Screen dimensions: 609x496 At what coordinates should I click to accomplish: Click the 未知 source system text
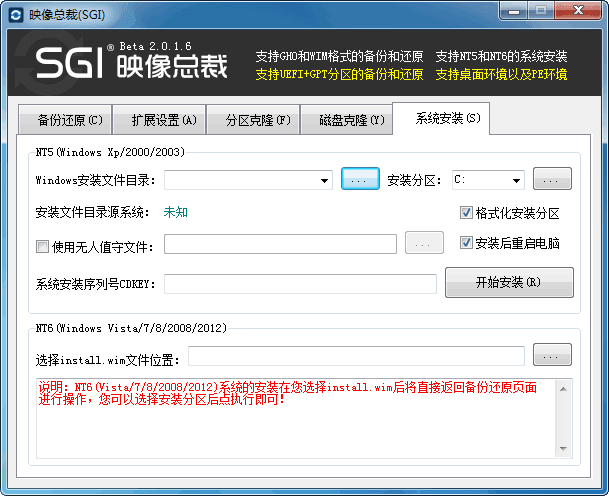176,212
